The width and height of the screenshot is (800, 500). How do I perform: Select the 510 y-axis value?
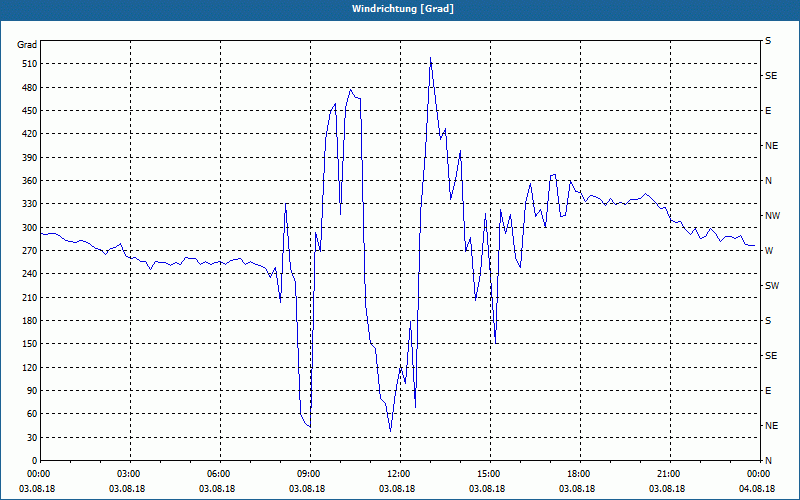[30, 64]
